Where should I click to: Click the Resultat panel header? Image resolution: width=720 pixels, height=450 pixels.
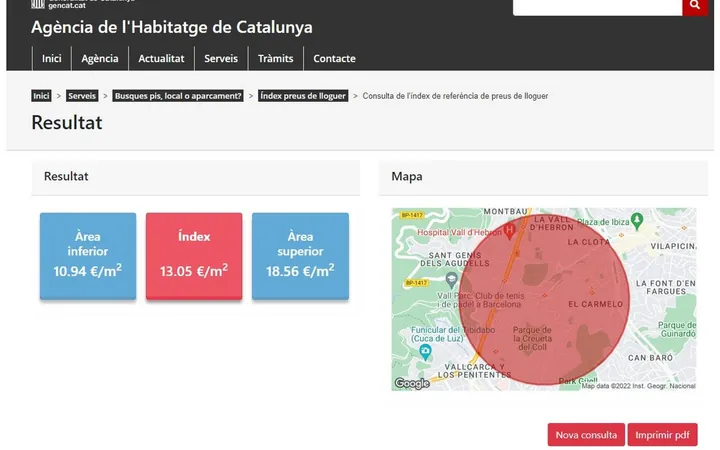[x=196, y=177]
